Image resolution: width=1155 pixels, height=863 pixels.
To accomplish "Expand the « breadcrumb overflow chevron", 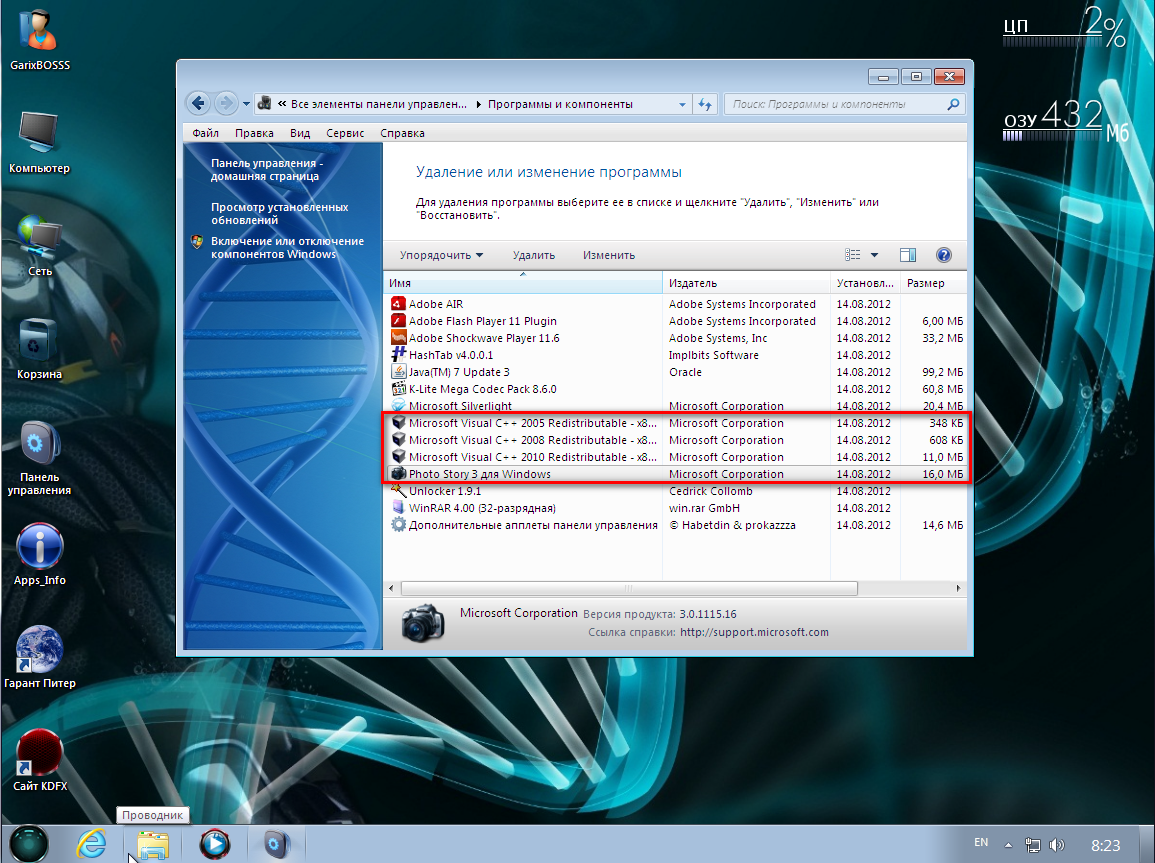I will [x=281, y=104].
